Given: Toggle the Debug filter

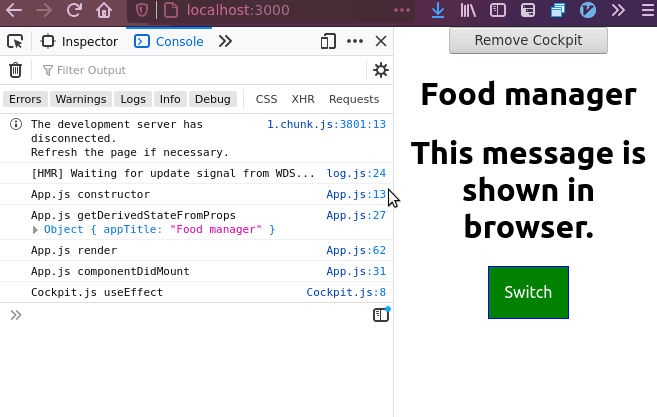Looking at the screenshot, I should 212,99.
